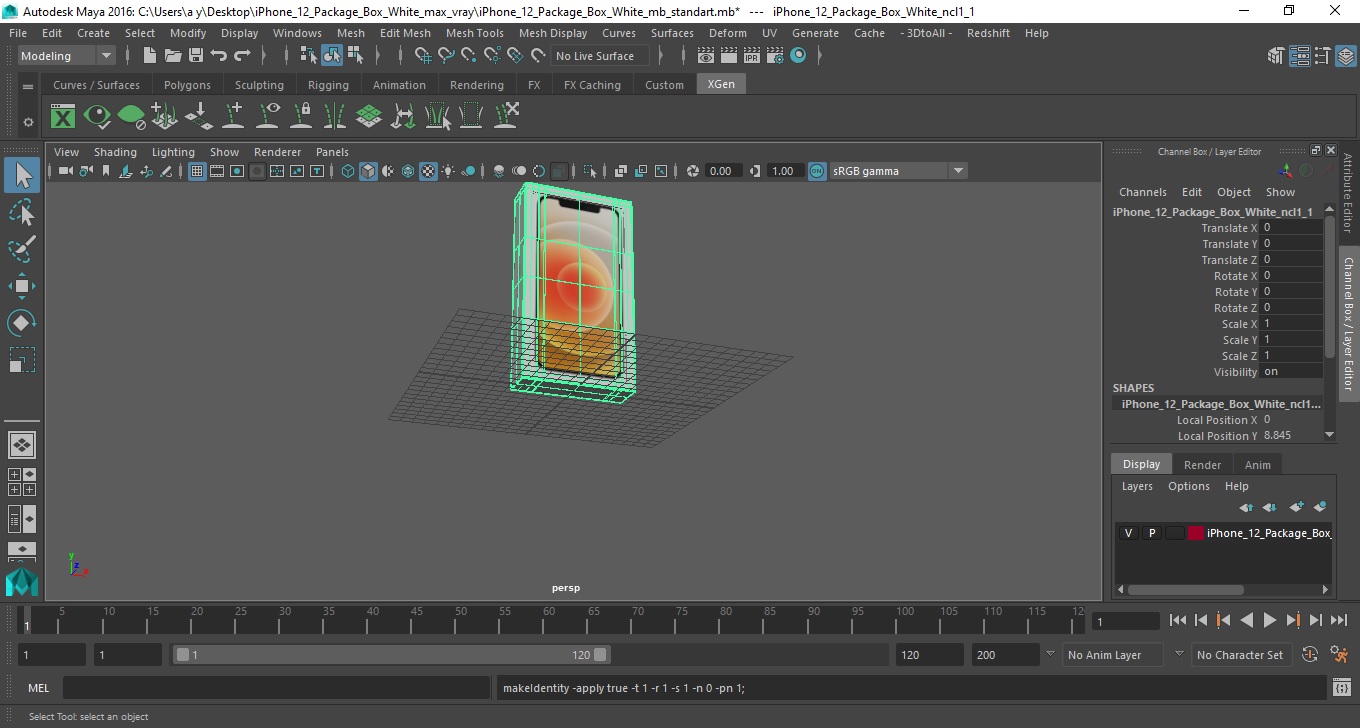Open the auto keyframe toggle icon
Screen dimensions: 1360x728
(1310, 655)
